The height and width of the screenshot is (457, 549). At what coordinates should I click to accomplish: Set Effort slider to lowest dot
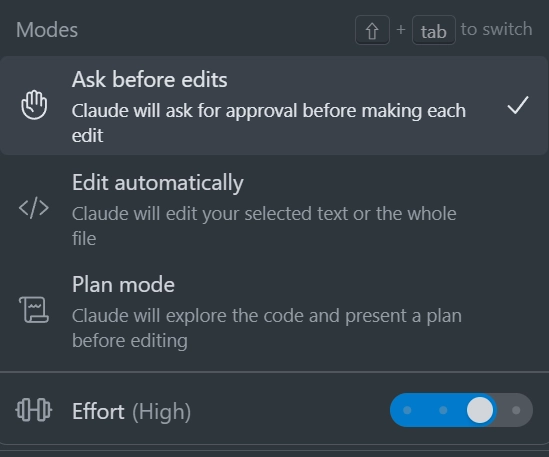point(407,410)
